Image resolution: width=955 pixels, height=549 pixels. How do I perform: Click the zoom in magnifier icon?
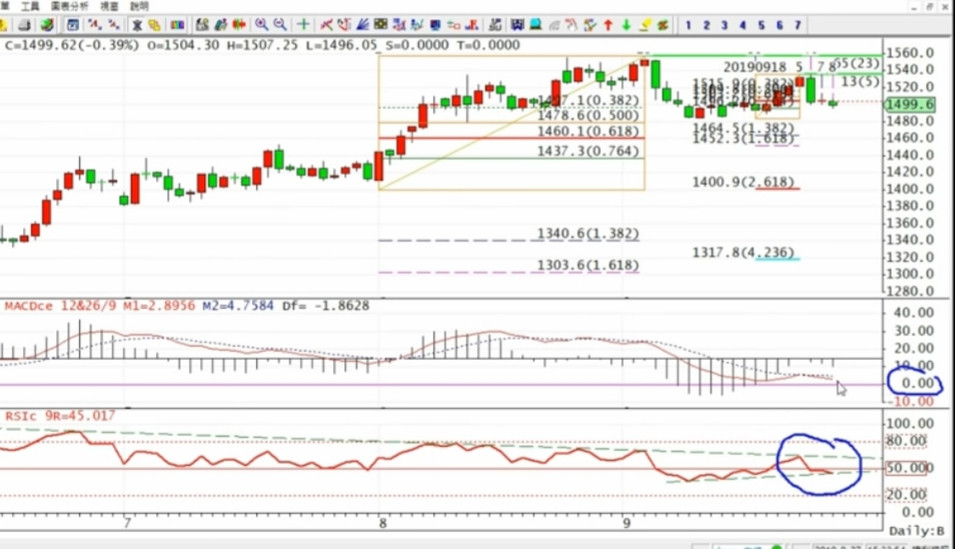click(261, 25)
